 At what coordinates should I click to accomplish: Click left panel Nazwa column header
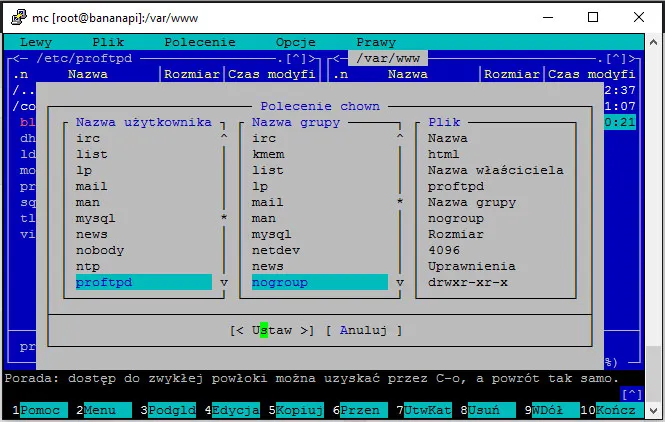tap(88, 74)
